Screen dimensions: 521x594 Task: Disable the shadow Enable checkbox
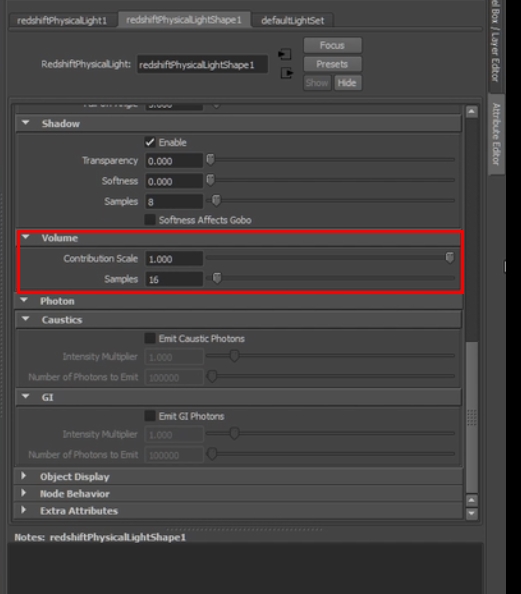coord(150,142)
